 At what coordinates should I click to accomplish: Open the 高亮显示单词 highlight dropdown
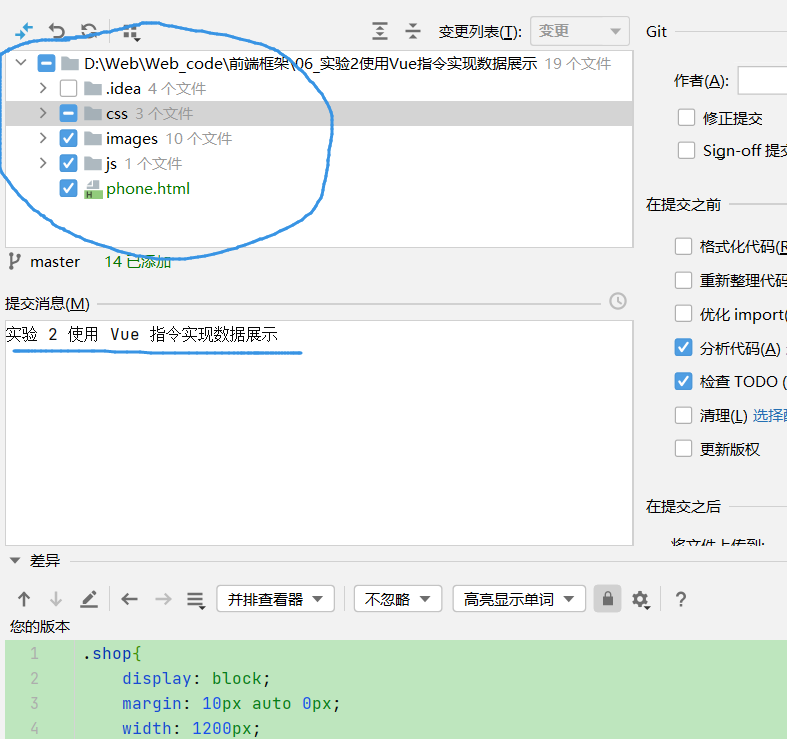[519, 598]
